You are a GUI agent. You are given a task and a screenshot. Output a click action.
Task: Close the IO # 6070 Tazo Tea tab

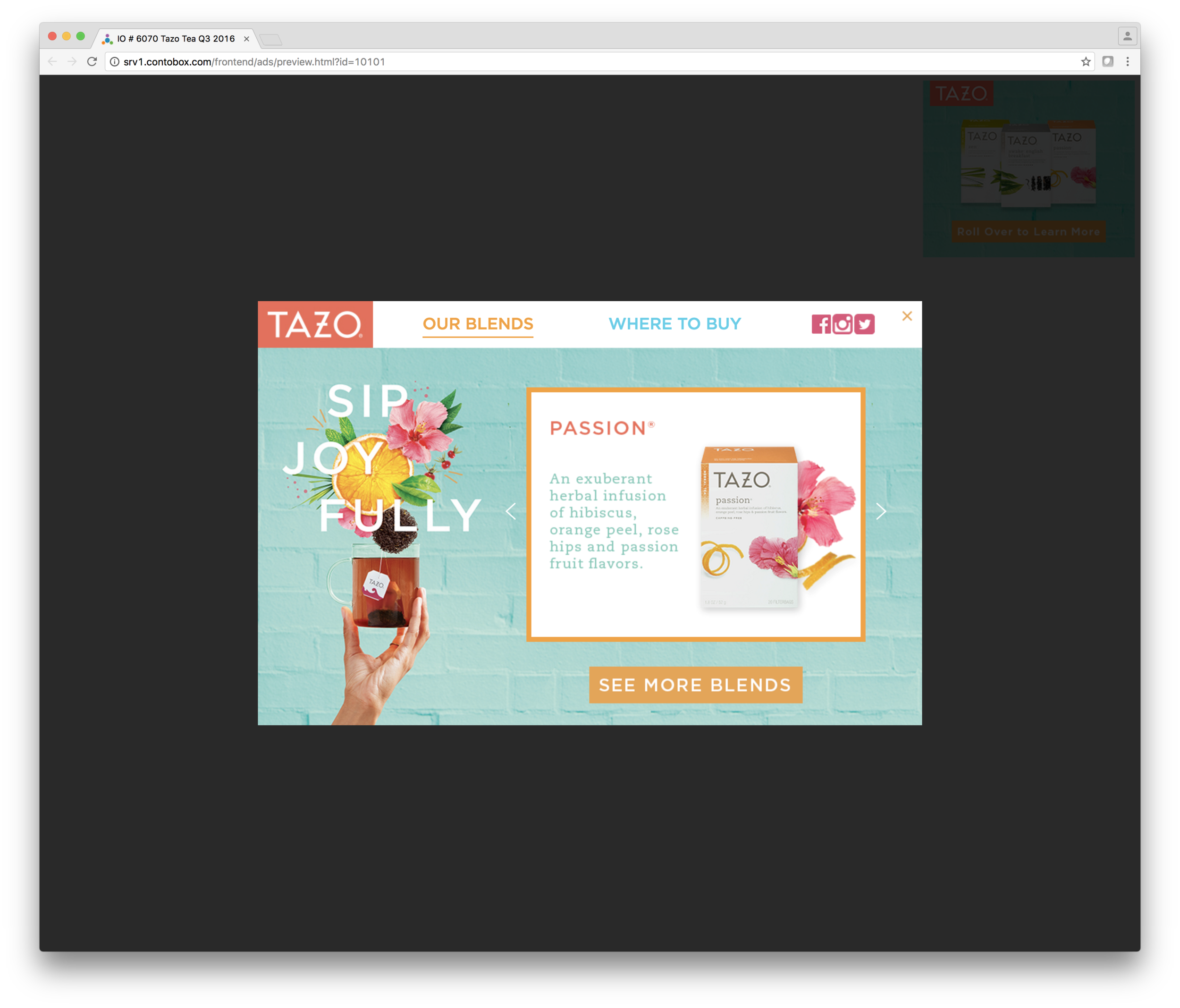[246, 39]
